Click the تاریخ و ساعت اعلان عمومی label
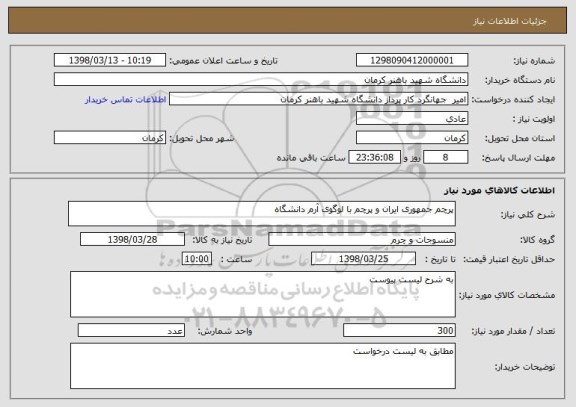576x407 pixels. coord(223,61)
